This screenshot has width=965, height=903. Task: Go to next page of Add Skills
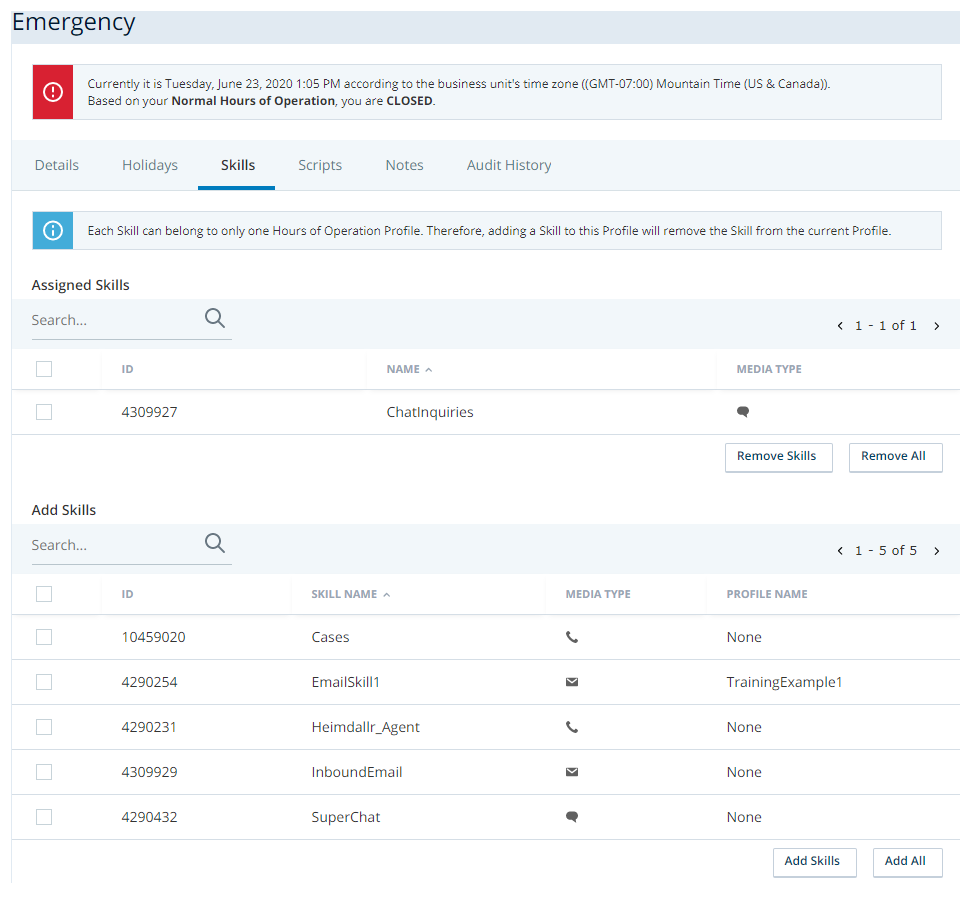(x=937, y=551)
